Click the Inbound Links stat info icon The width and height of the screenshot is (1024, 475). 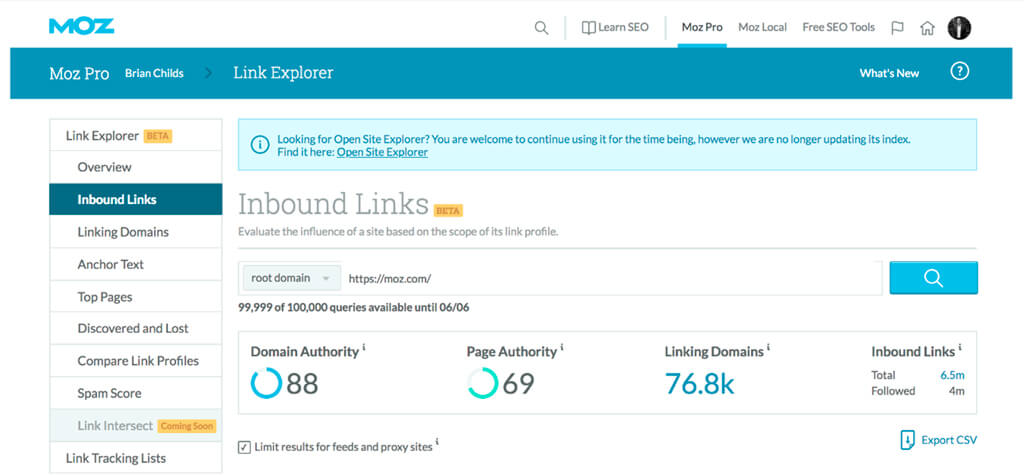(960, 347)
